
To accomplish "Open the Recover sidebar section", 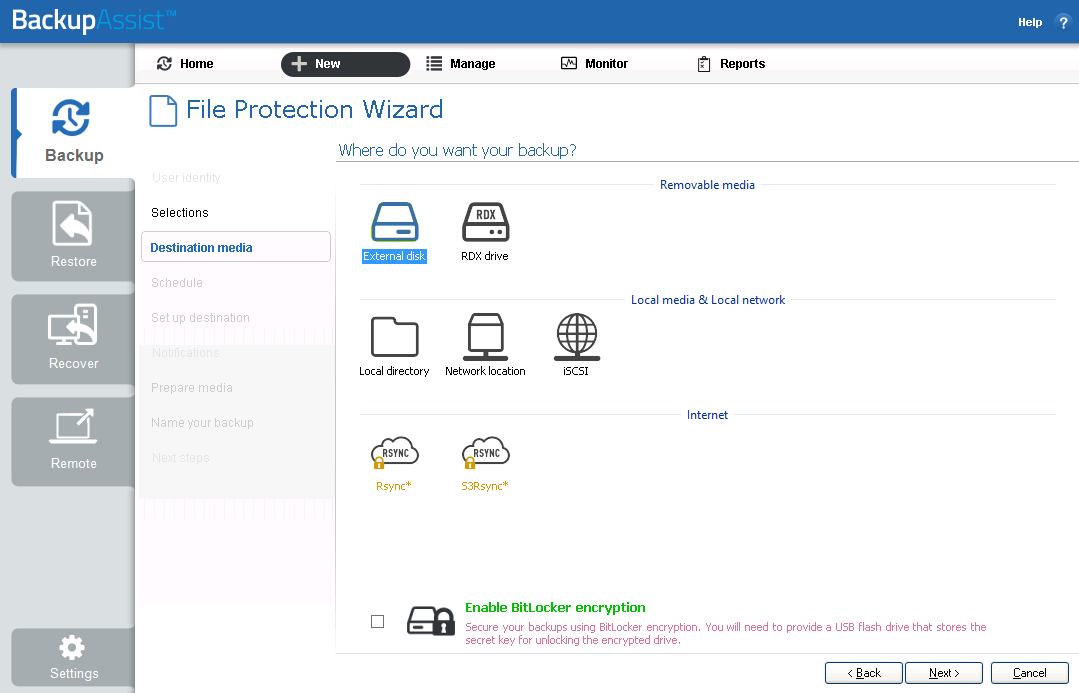I will point(74,339).
